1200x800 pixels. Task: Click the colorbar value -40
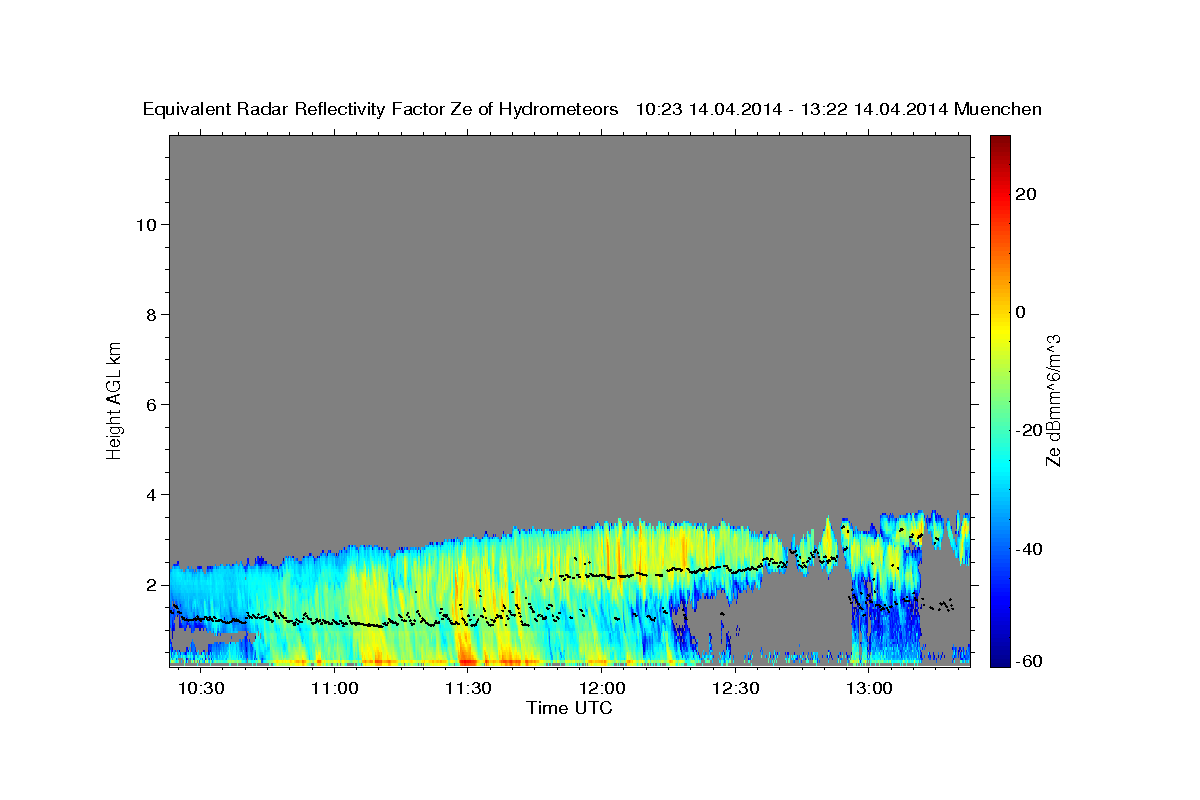(x=1030, y=549)
